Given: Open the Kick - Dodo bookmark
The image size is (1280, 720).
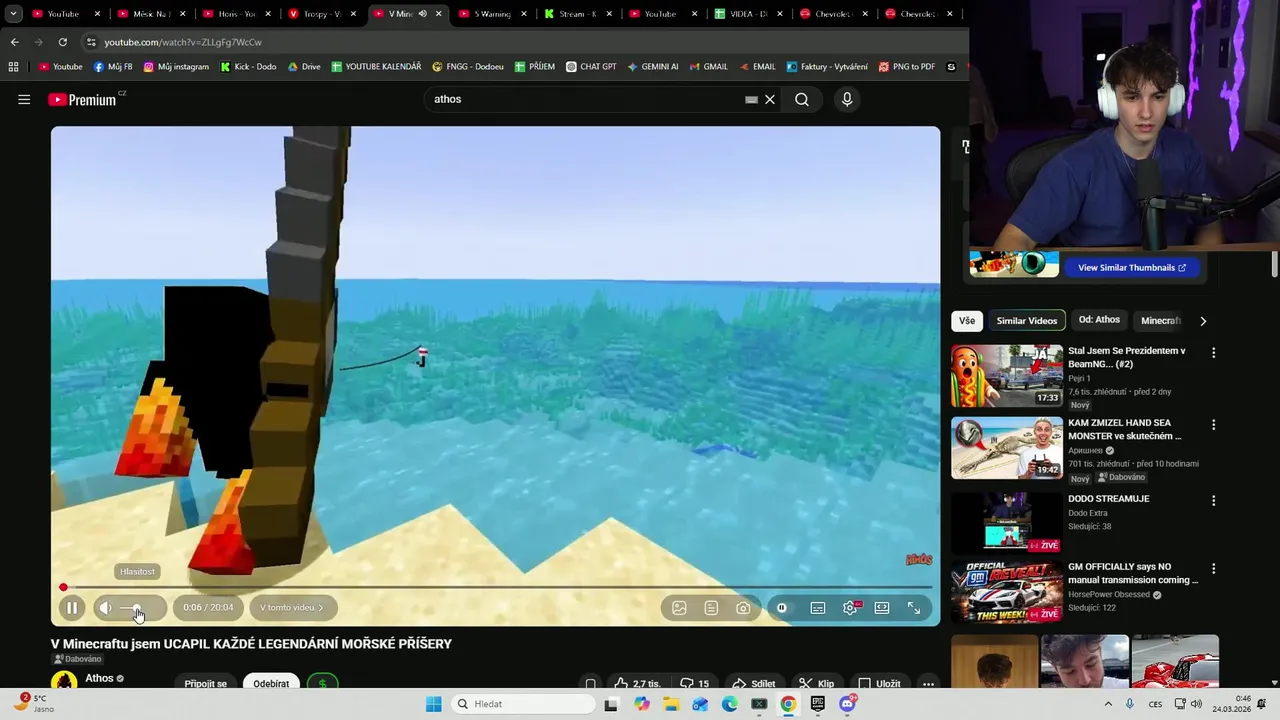Looking at the screenshot, I should pyautogui.click(x=248, y=67).
